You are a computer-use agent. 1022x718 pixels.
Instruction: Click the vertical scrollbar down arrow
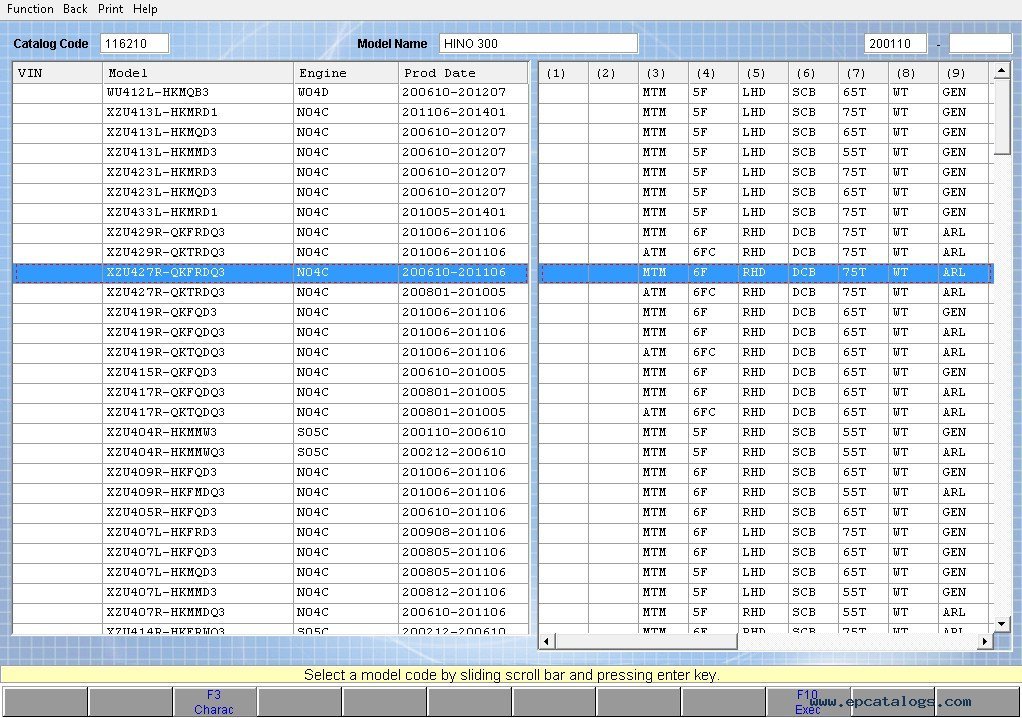[1002, 624]
